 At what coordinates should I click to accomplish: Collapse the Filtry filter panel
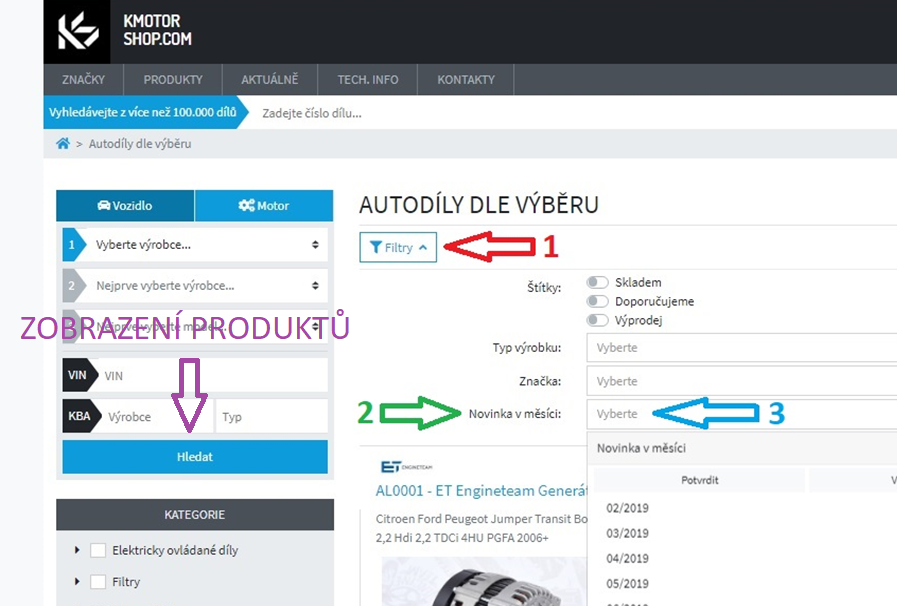click(398, 247)
